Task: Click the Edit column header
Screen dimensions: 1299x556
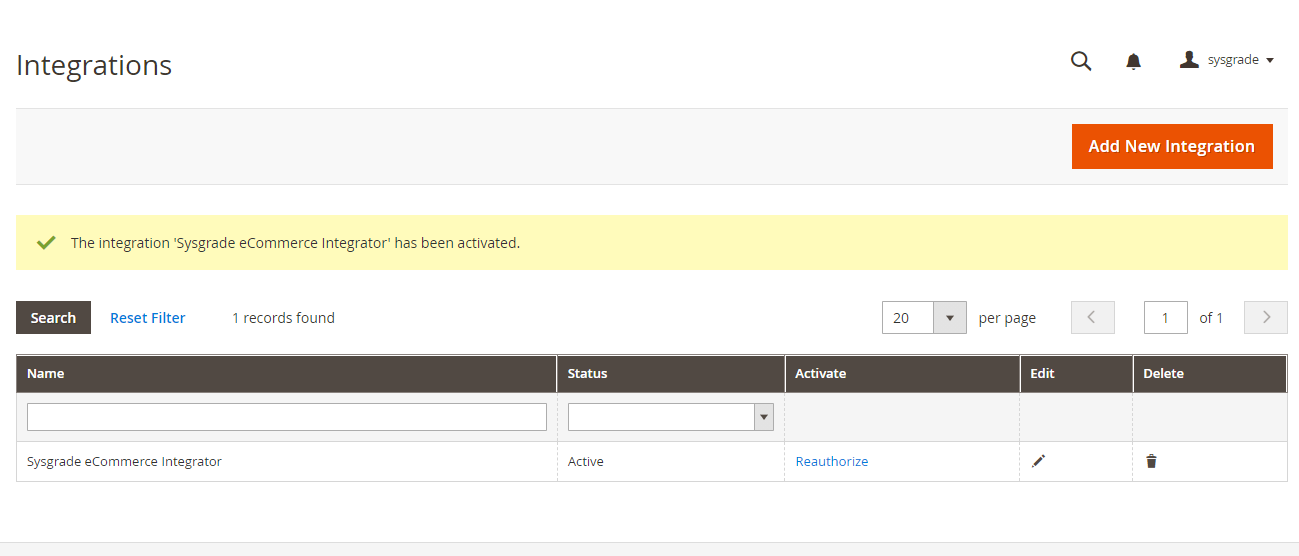Action: pyautogui.click(x=1076, y=373)
